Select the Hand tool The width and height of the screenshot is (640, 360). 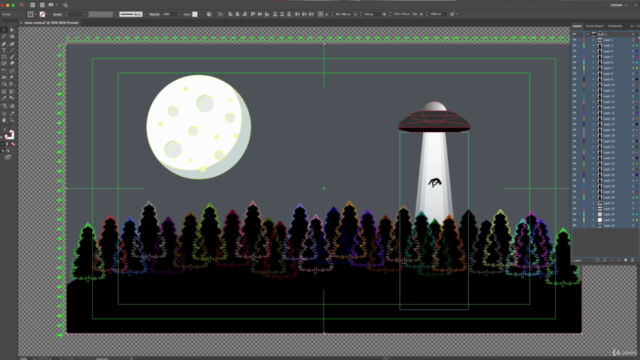pos(4,120)
